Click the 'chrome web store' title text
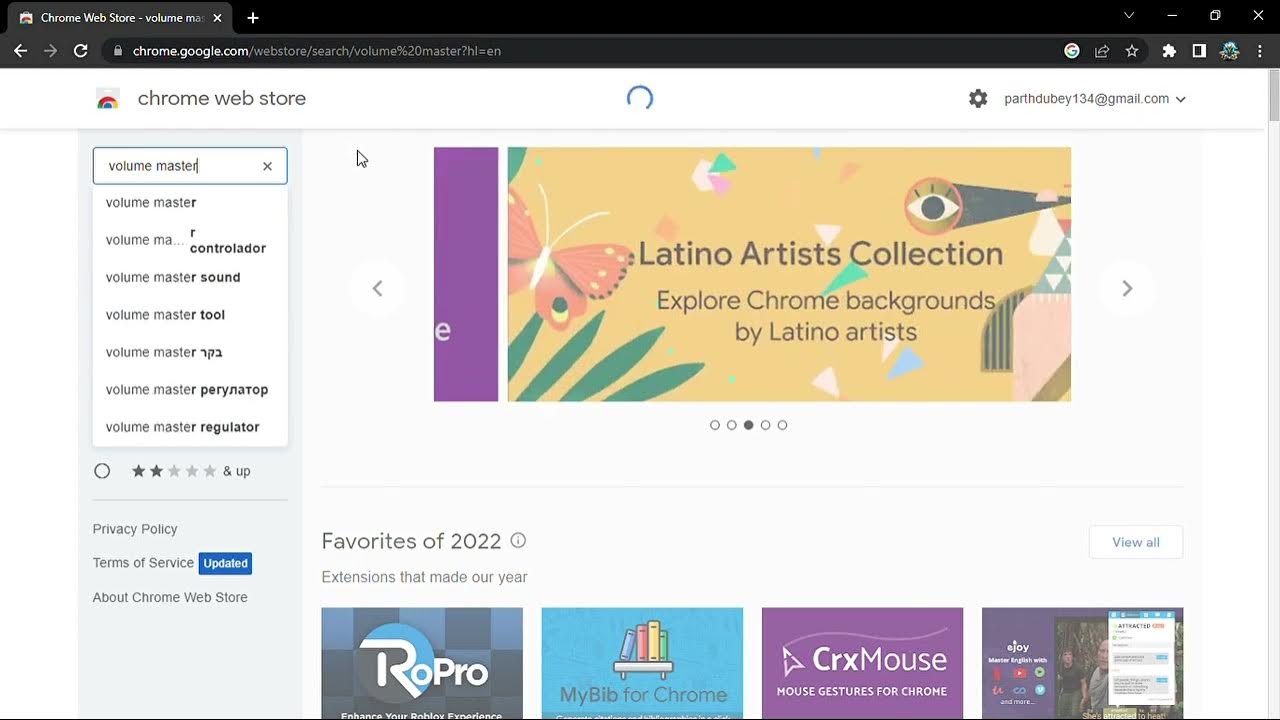Screen dimensions: 1280x720 point(222,98)
